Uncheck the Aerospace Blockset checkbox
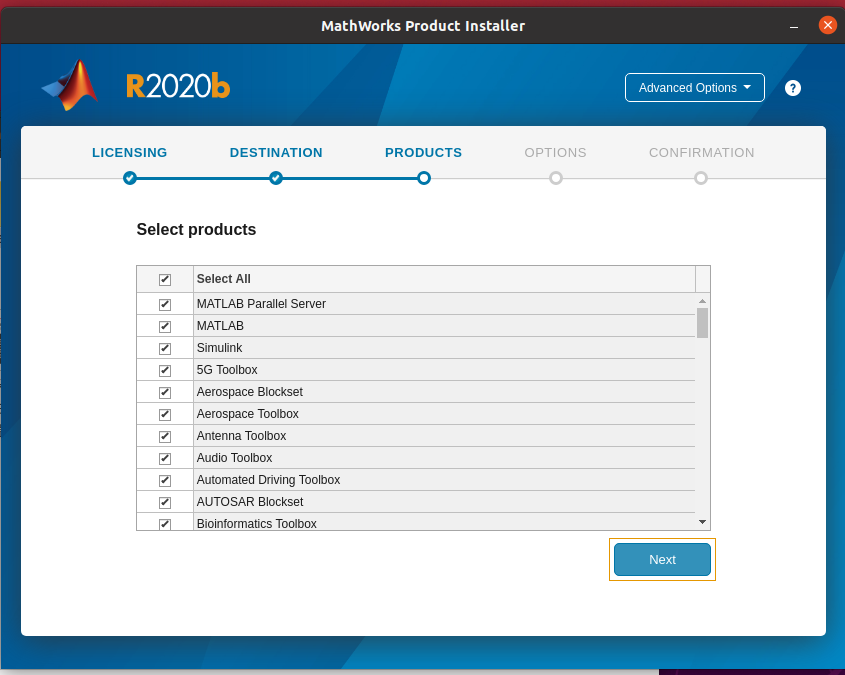Screen dimensions: 845x675 (x=165, y=393)
